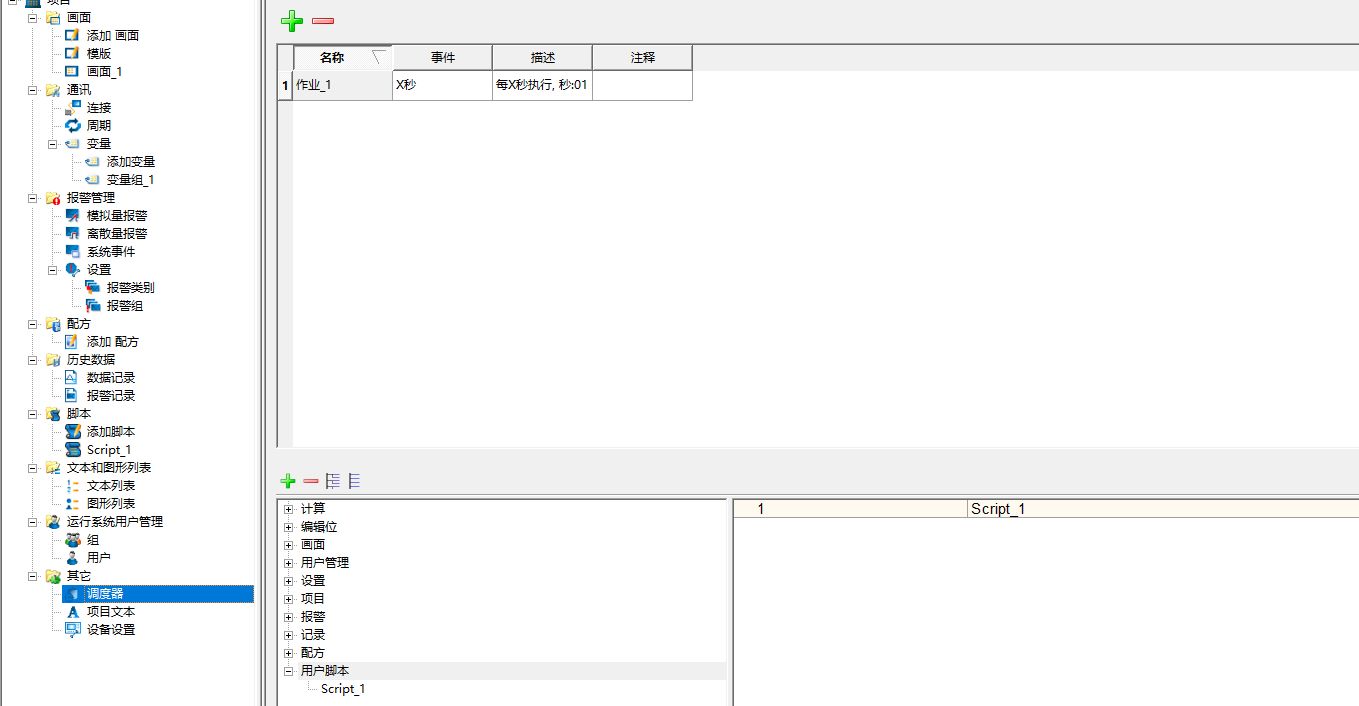Screen dimensions: 1359x706
Task: Click the 连接 connection icon
Action: pyautogui.click(x=72, y=107)
